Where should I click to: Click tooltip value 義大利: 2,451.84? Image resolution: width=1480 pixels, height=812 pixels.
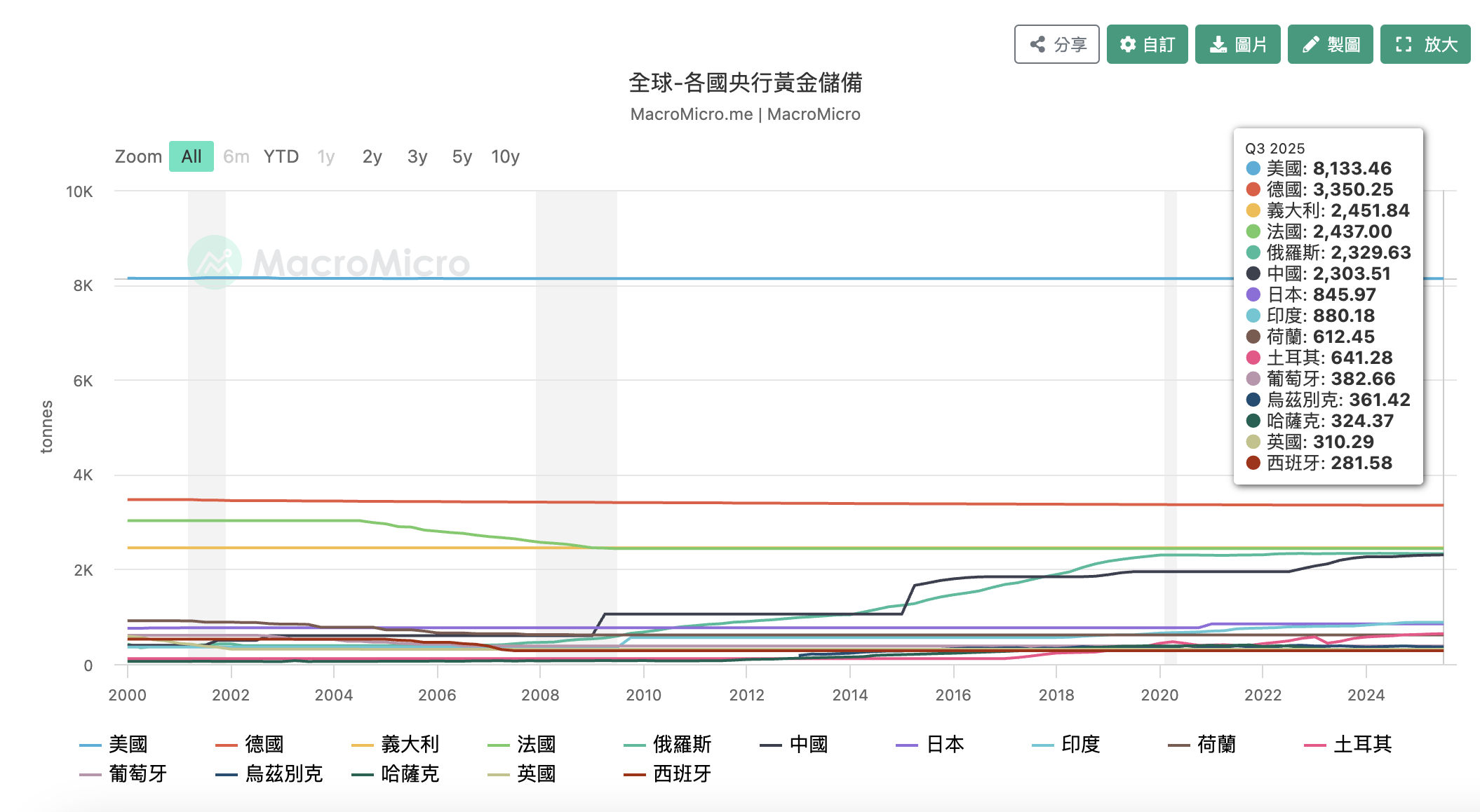(x=1328, y=210)
